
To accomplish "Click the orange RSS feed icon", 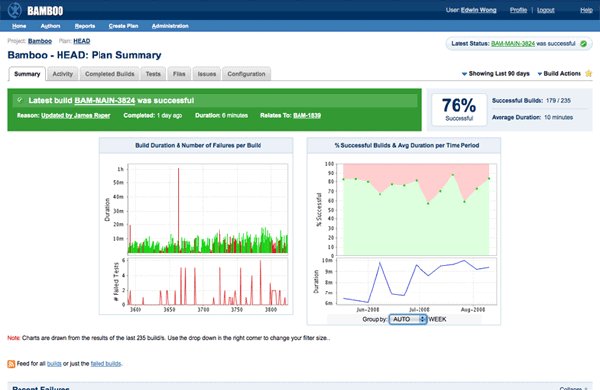I will coord(11,364).
